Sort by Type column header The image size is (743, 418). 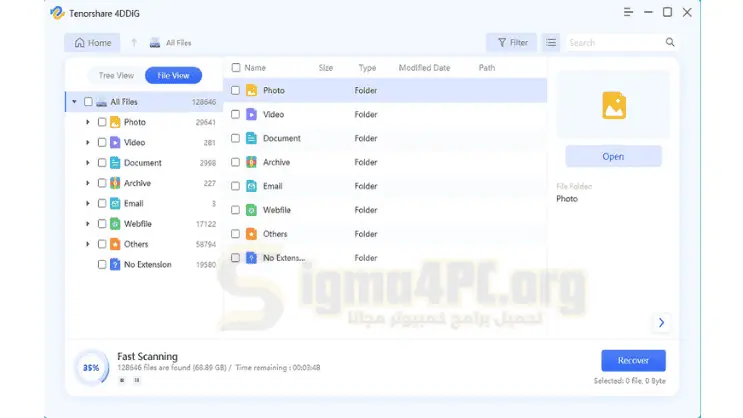tap(367, 68)
